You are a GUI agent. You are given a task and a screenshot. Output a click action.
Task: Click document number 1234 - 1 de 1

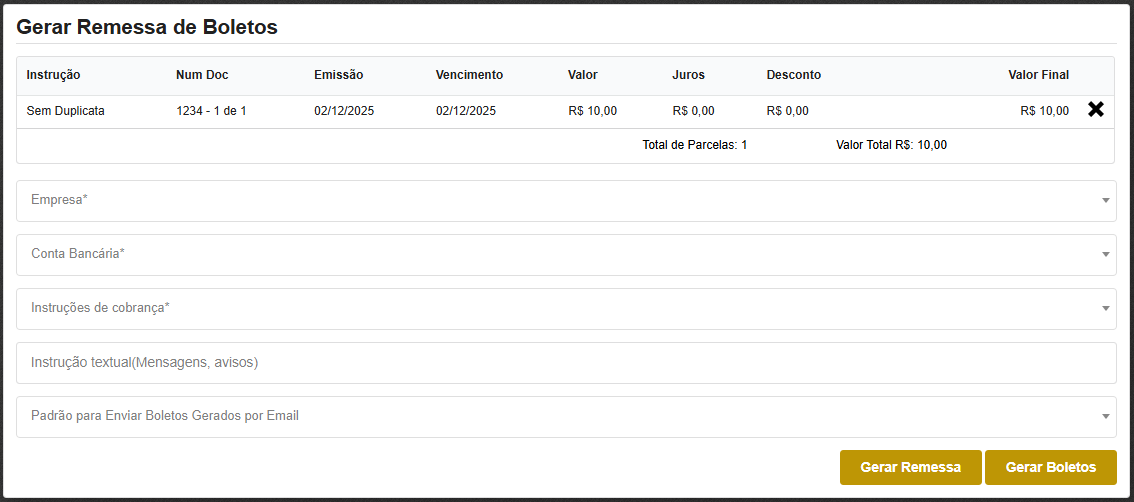[x=211, y=111]
